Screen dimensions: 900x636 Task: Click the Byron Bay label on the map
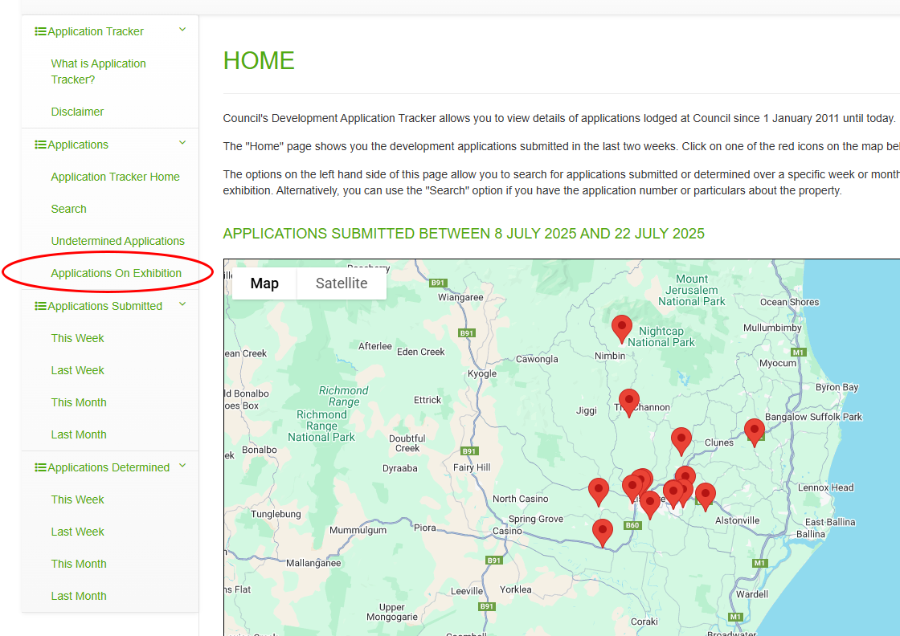[x=837, y=387]
